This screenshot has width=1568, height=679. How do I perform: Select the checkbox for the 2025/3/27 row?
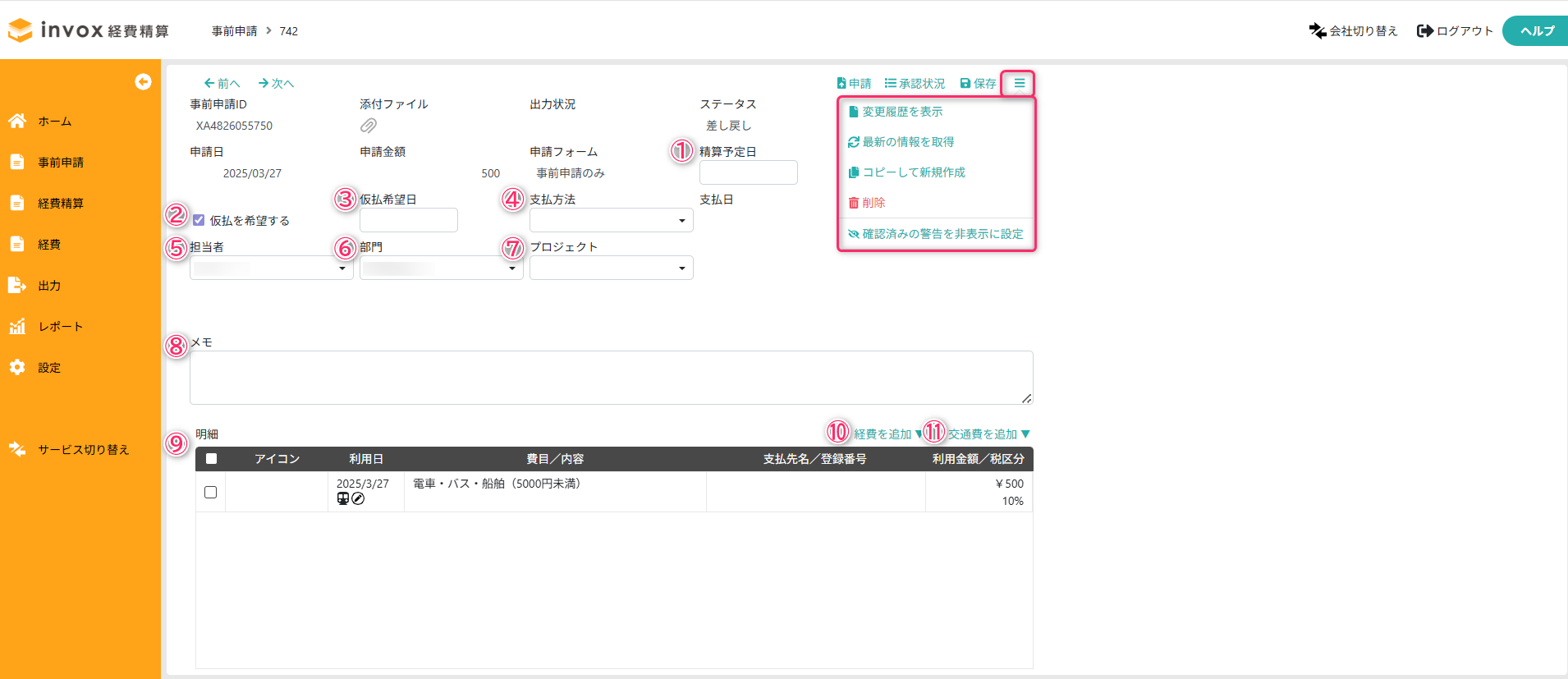coord(211,492)
